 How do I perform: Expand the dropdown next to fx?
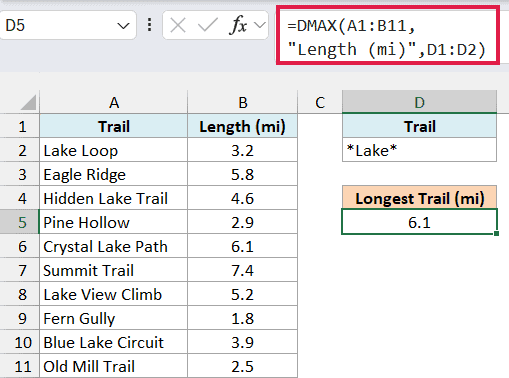pyautogui.click(x=260, y=25)
